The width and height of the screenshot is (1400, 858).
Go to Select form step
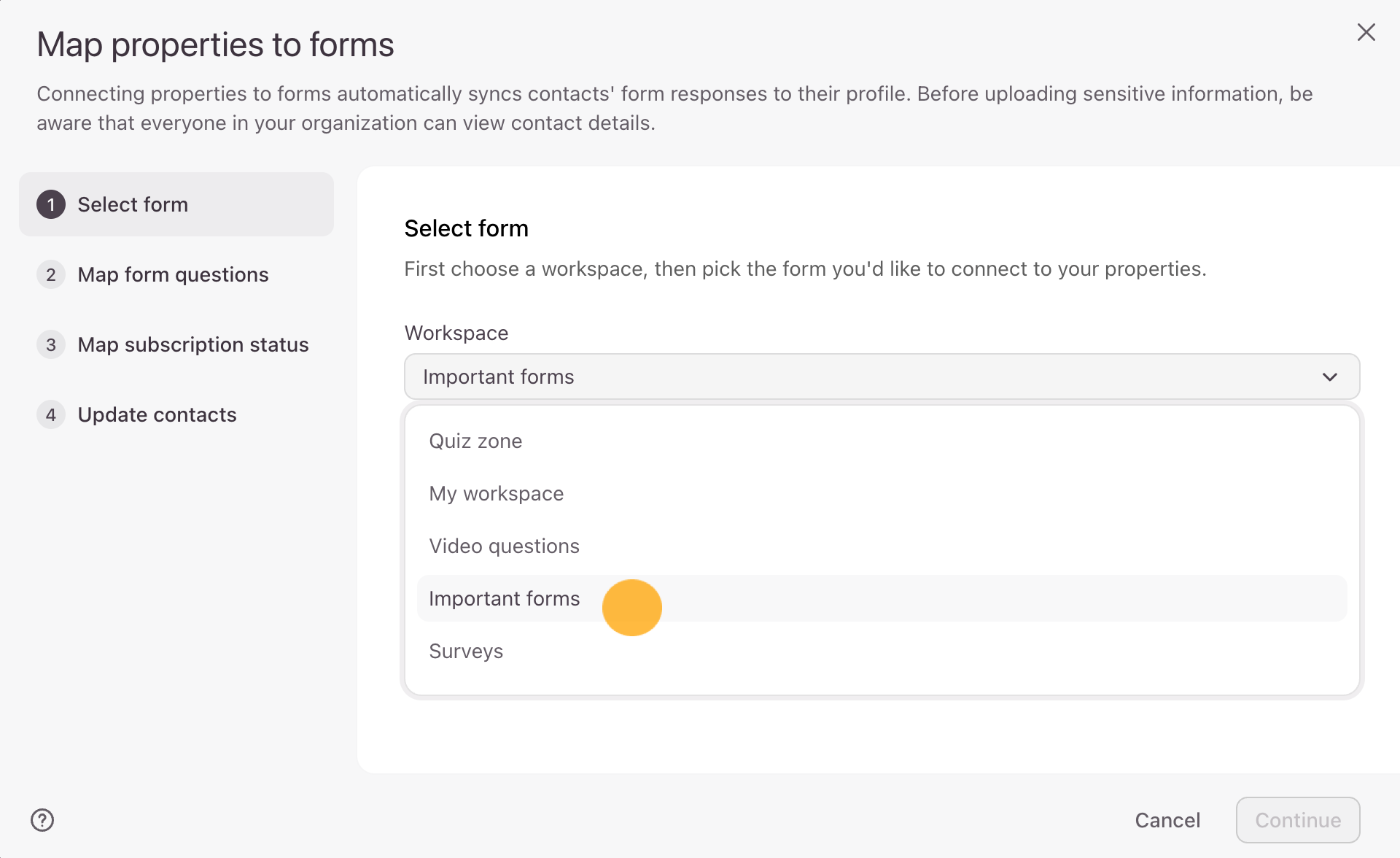[x=133, y=205]
